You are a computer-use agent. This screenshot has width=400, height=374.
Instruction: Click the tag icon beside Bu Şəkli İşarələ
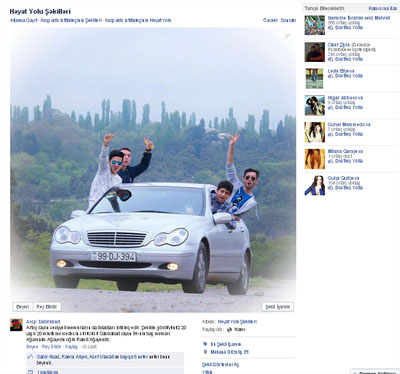click(x=205, y=344)
